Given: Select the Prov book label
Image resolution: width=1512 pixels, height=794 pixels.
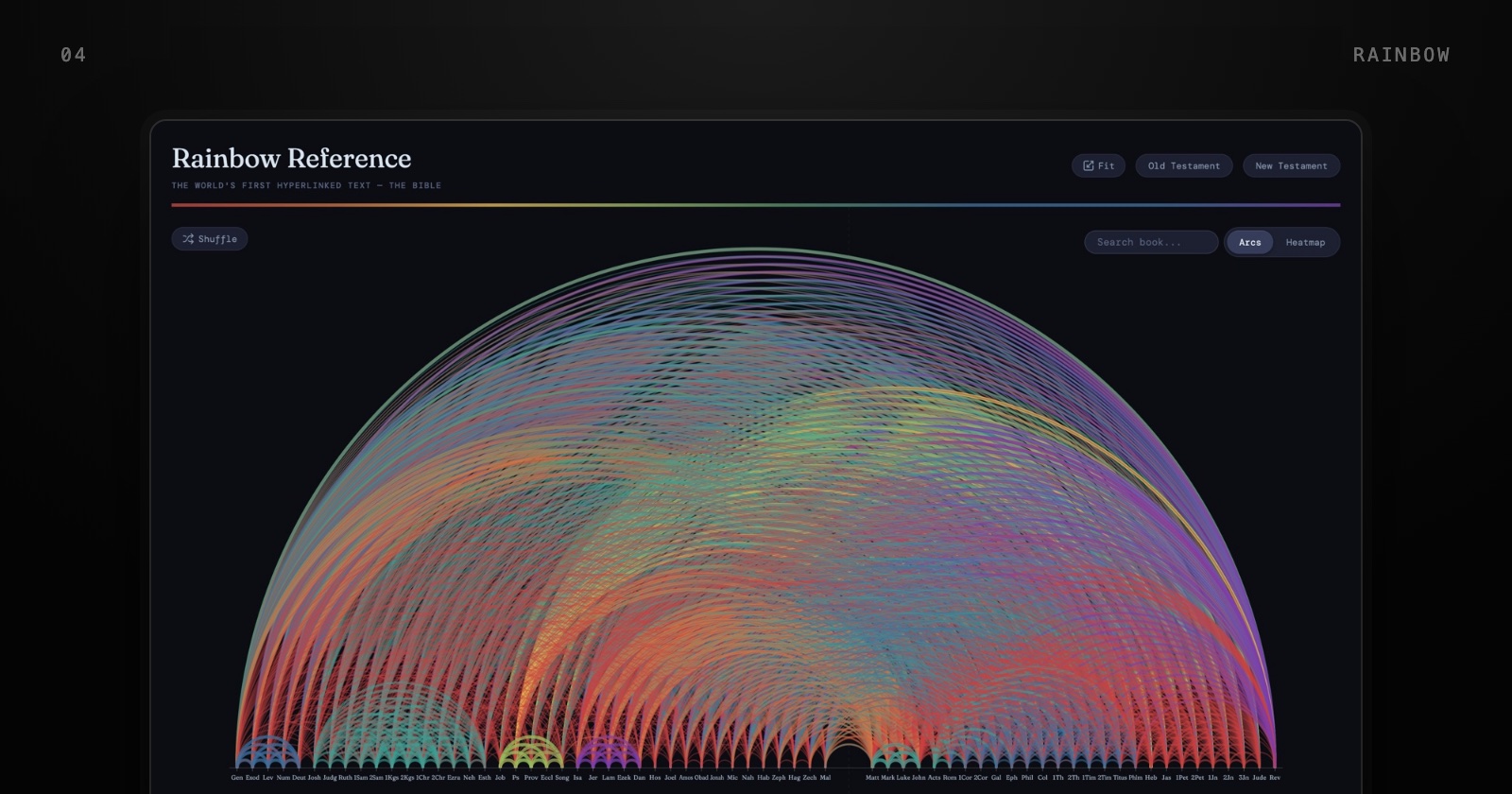Looking at the screenshot, I should click(x=531, y=778).
